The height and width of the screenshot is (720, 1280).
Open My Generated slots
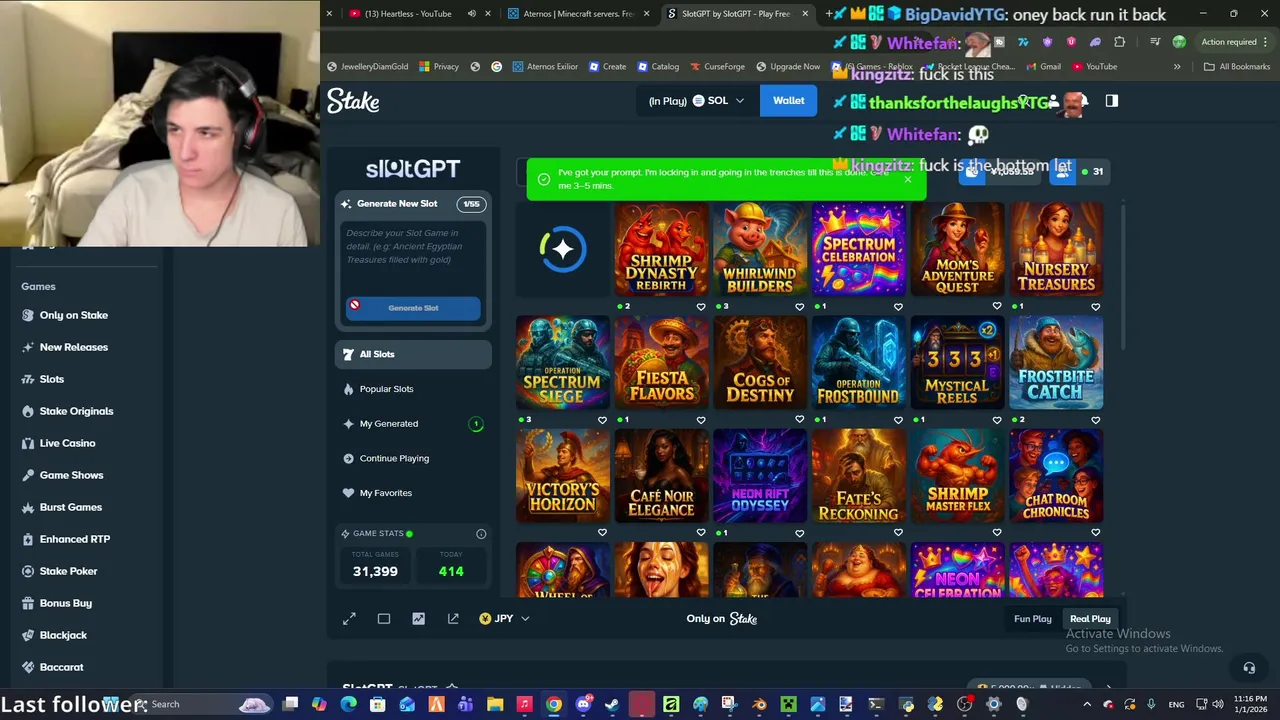point(413,424)
